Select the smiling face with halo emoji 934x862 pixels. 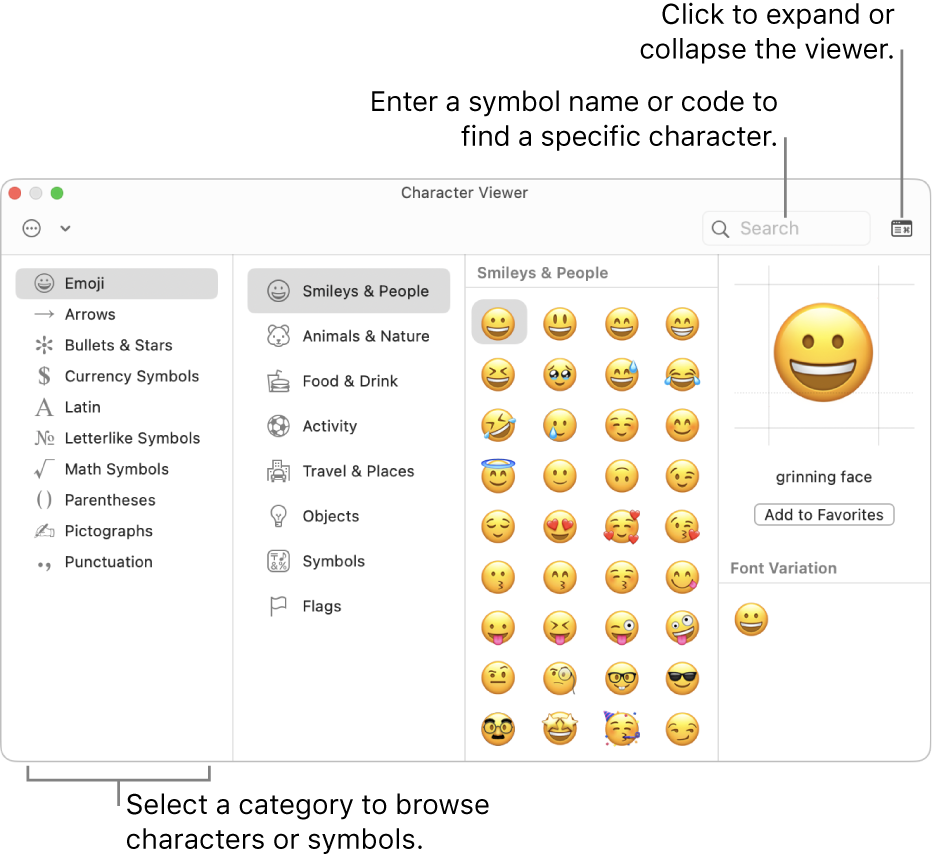pyautogui.click(x=498, y=475)
